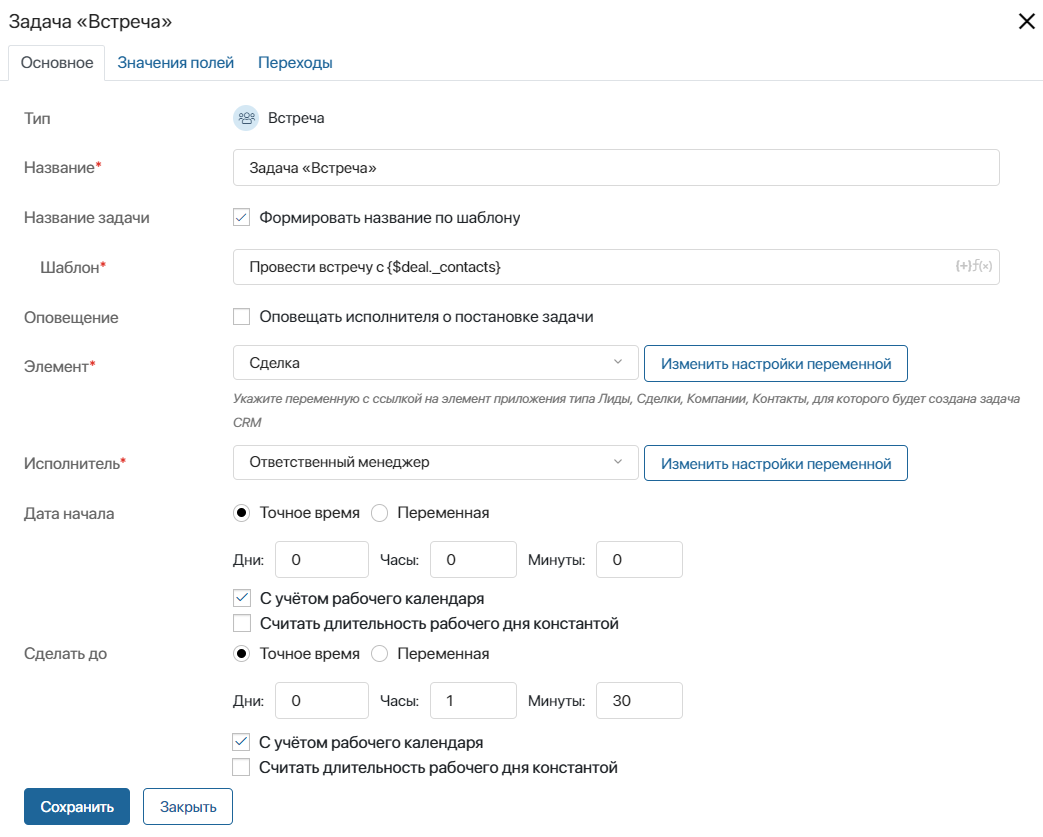Viewport: 1043px width, 837px height.
Task: Open the Сделка combo box
Action: [x=436, y=363]
